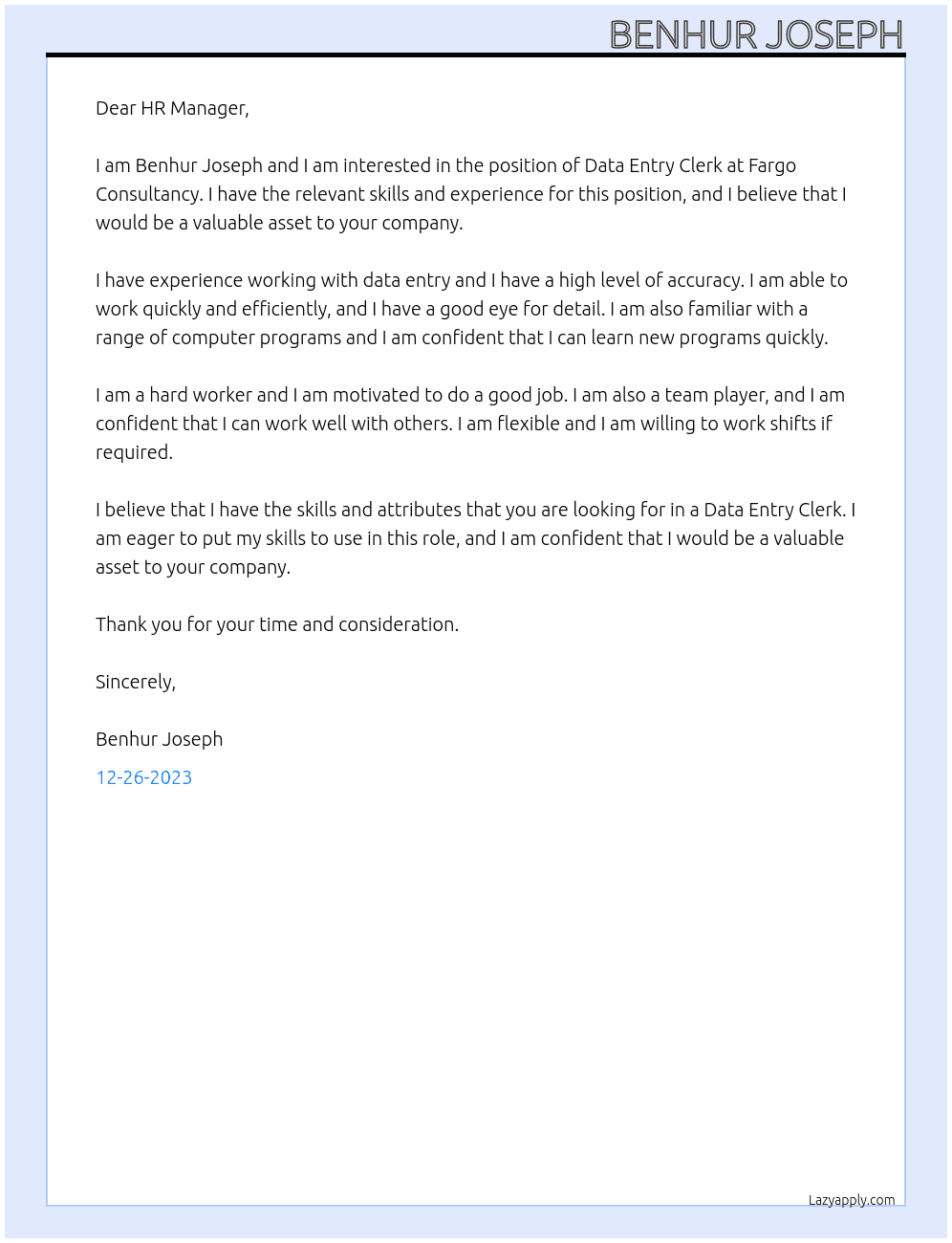Click the black horizontal header divider line
952x1243 pixels.
[x=476, y=55]
